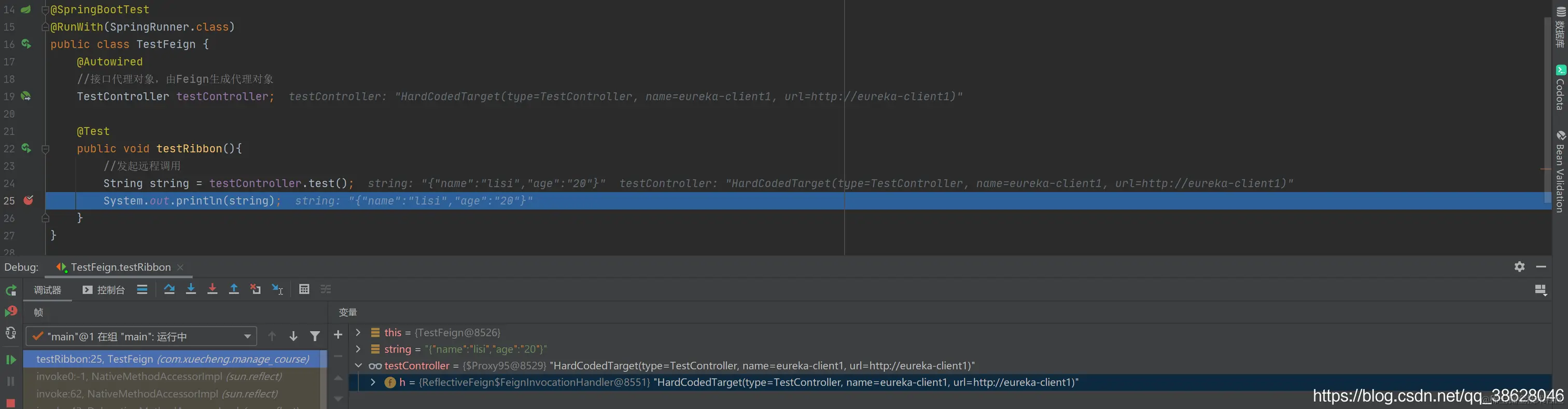Click the editor vertical scrollbar
Screen dimensions: 1568x409
pyautogui.click(x=1547, y=110)
